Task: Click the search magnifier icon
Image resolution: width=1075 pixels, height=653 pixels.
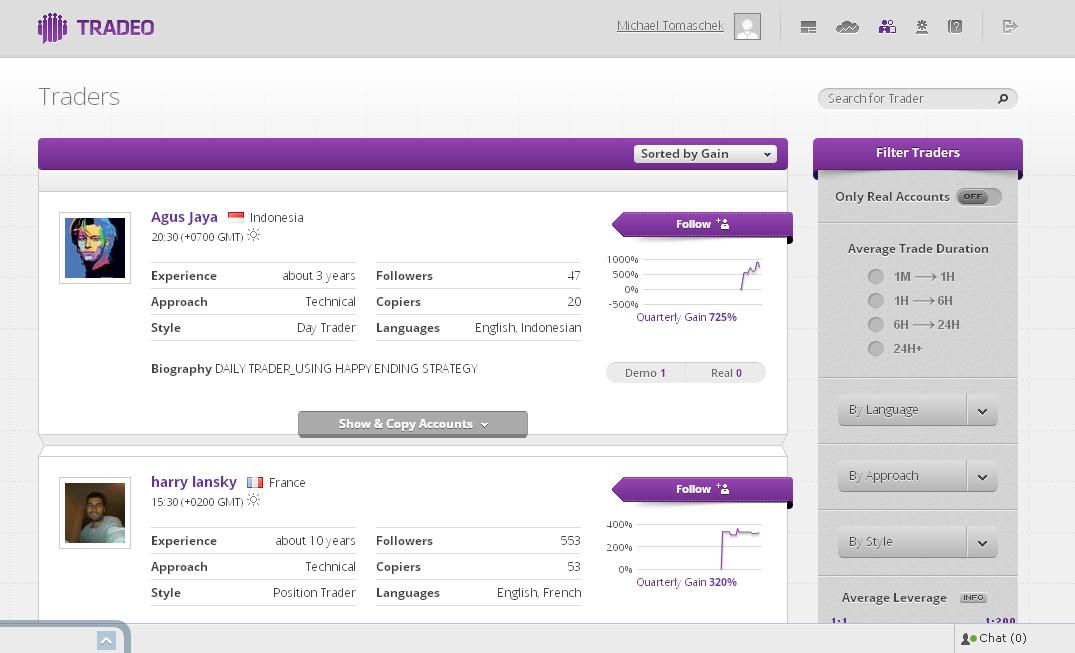Action: coord(1003,98)
